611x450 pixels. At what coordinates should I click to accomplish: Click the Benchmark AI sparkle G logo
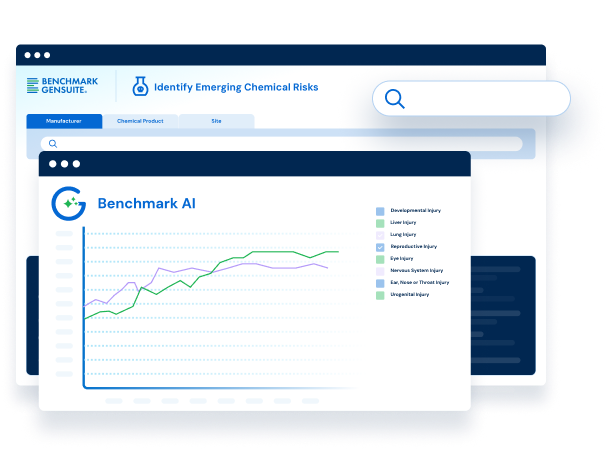coord(69,203)
